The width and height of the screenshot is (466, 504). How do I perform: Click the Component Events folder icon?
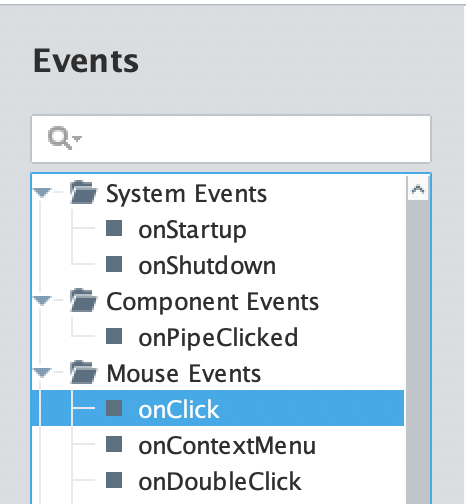[83, 300]
